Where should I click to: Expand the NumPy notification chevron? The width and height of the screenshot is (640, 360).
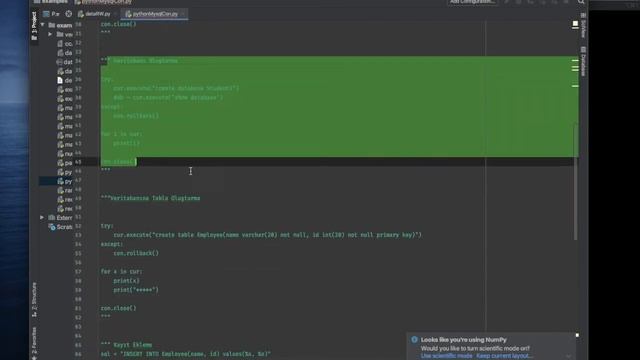568,356
